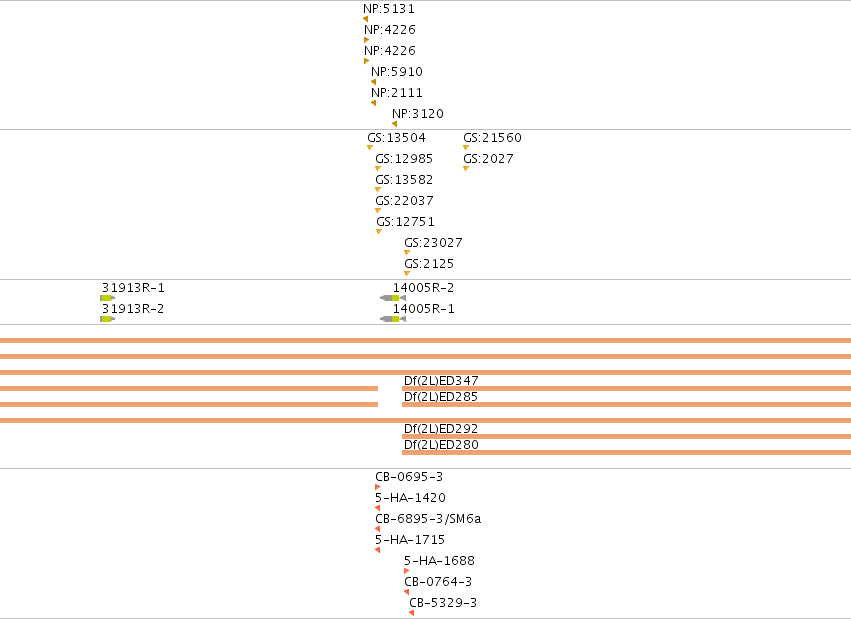Click the orange triangle under GS:13504
Screen dimensions: 851x619
(x=370, y=148)
